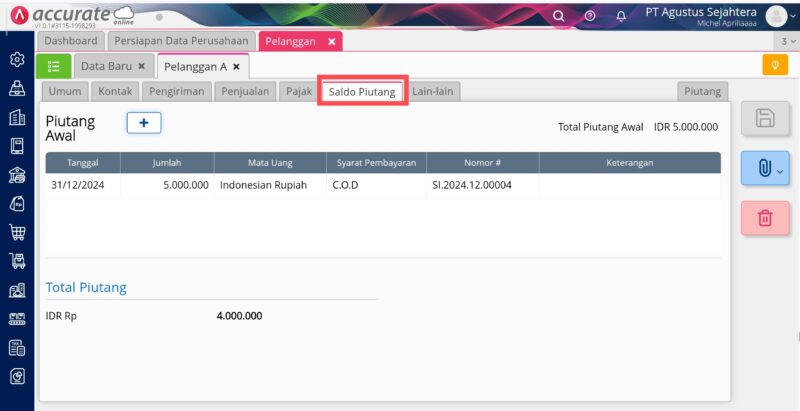Open the user profile account dropdown
This screenshot has width=800, height=411.
(780, 16)
